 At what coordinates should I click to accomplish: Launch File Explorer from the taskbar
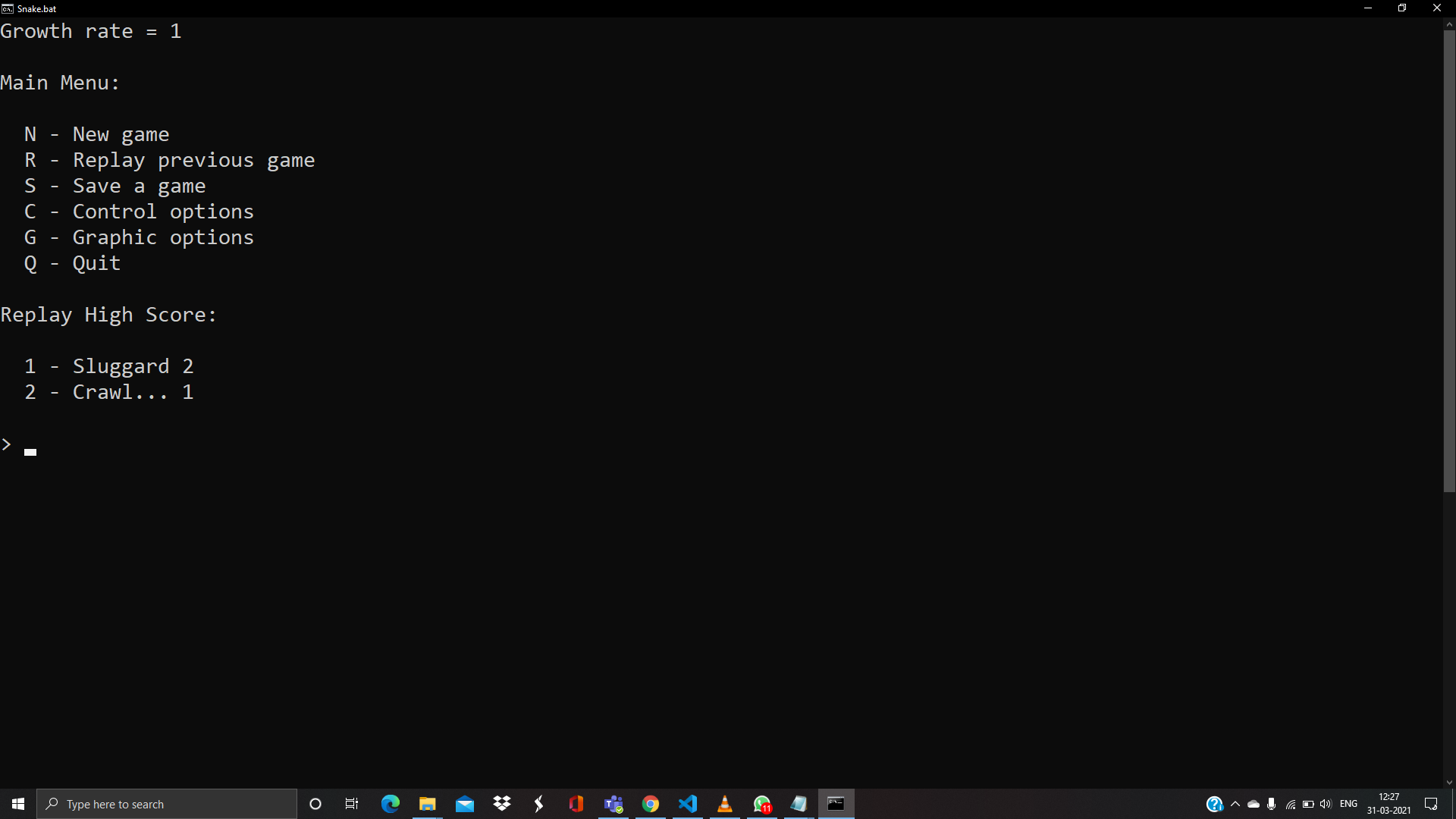[x=428, y=804]
